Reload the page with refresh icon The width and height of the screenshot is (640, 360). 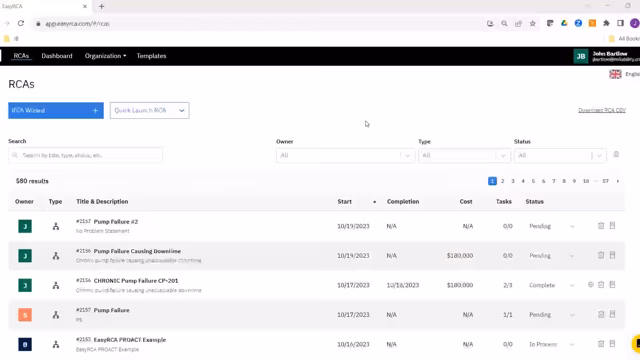coord(21,24)
